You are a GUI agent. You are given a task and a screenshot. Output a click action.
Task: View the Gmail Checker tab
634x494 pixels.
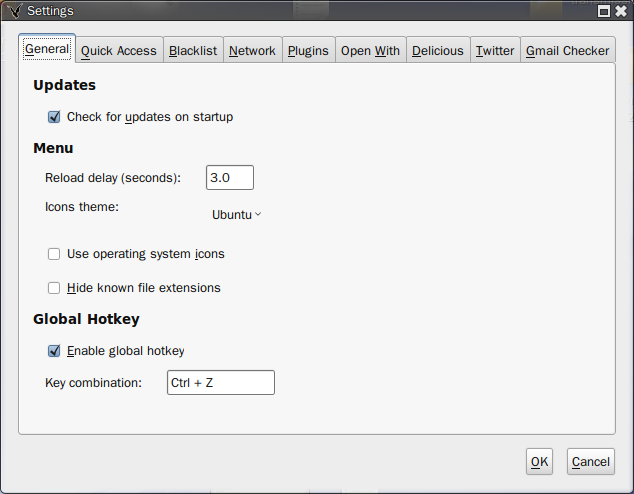click(x=568, y=51)
